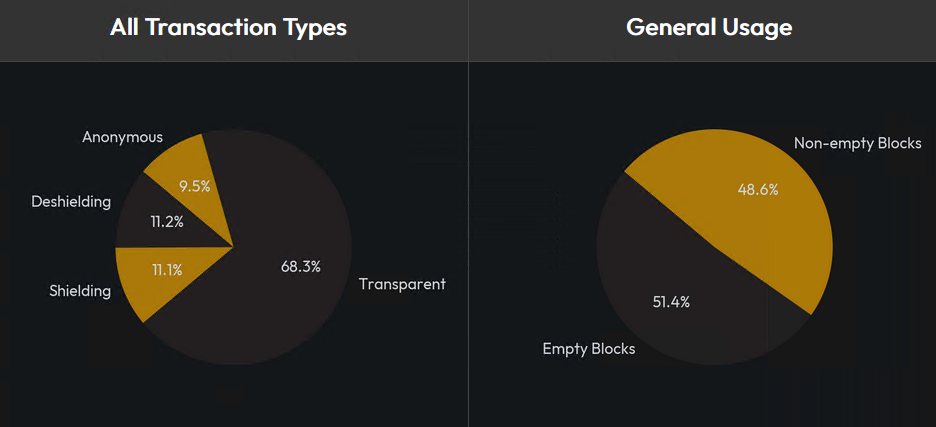The width and height of the screenshot is (936, 427).
Task: Click the Anonymous text label
Action: (122, 137)
